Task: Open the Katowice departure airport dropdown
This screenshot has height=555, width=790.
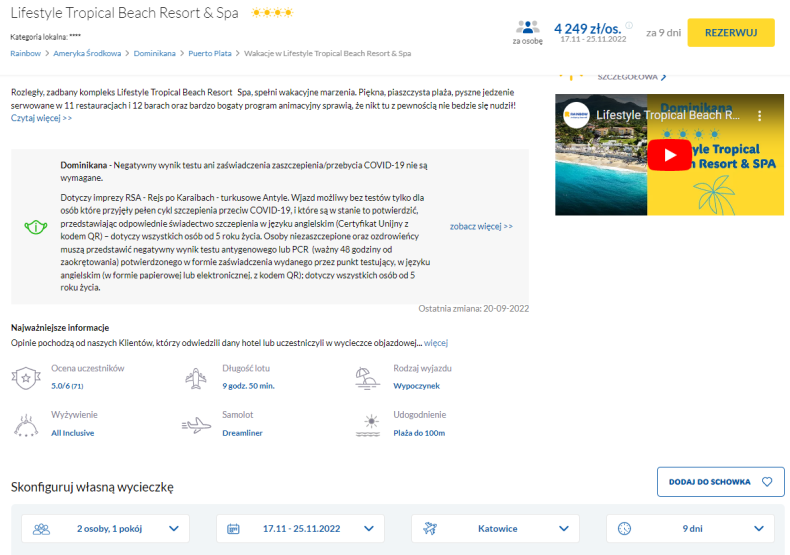Action: 495,528
